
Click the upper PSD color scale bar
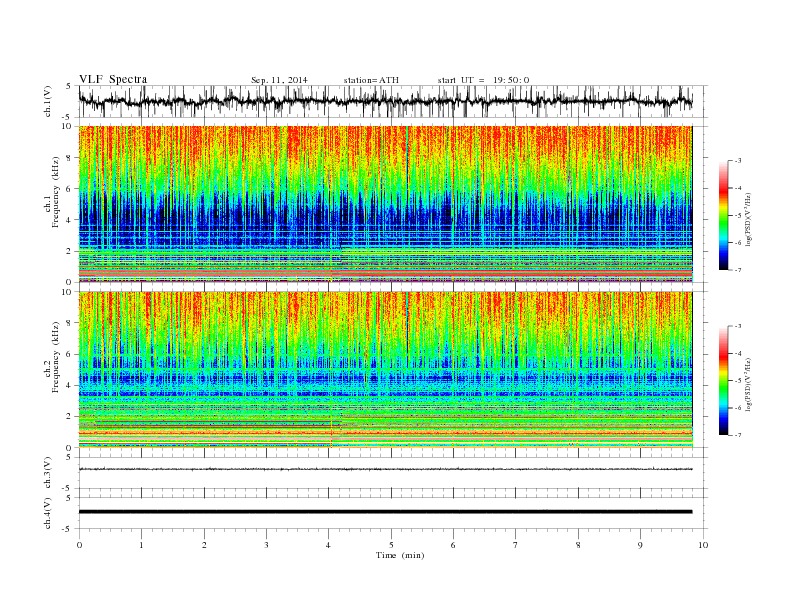point(723,216)
